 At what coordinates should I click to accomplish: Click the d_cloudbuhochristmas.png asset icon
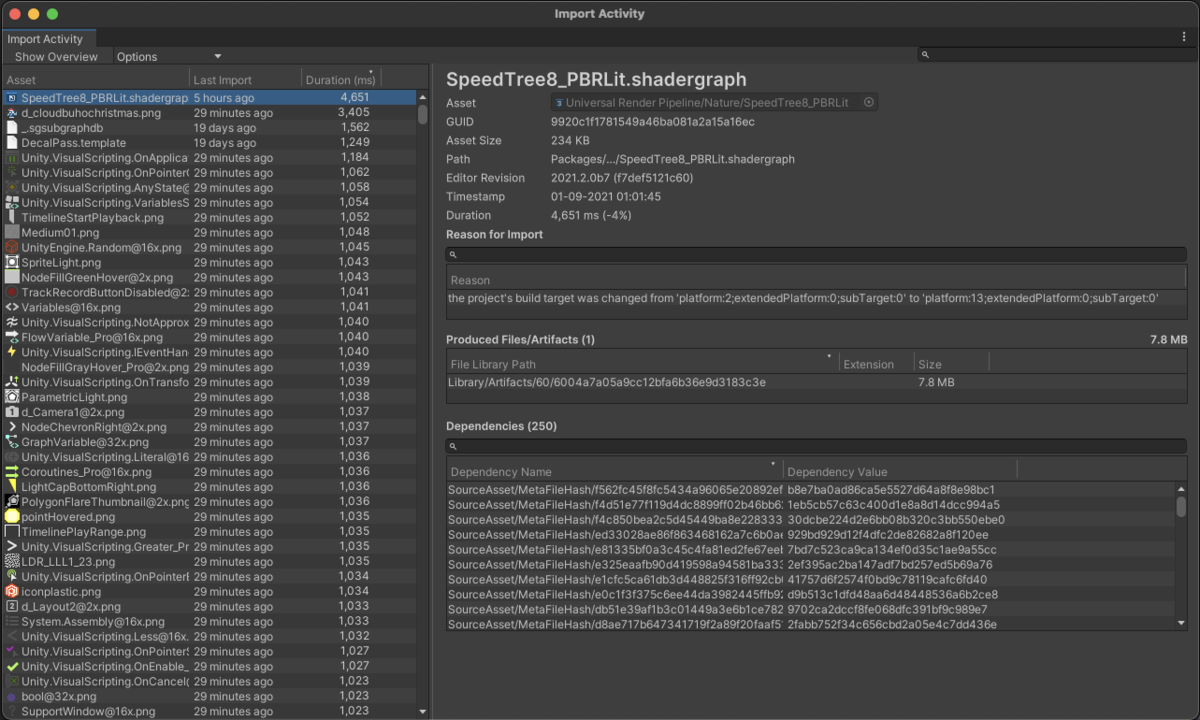tap(12, 113)
